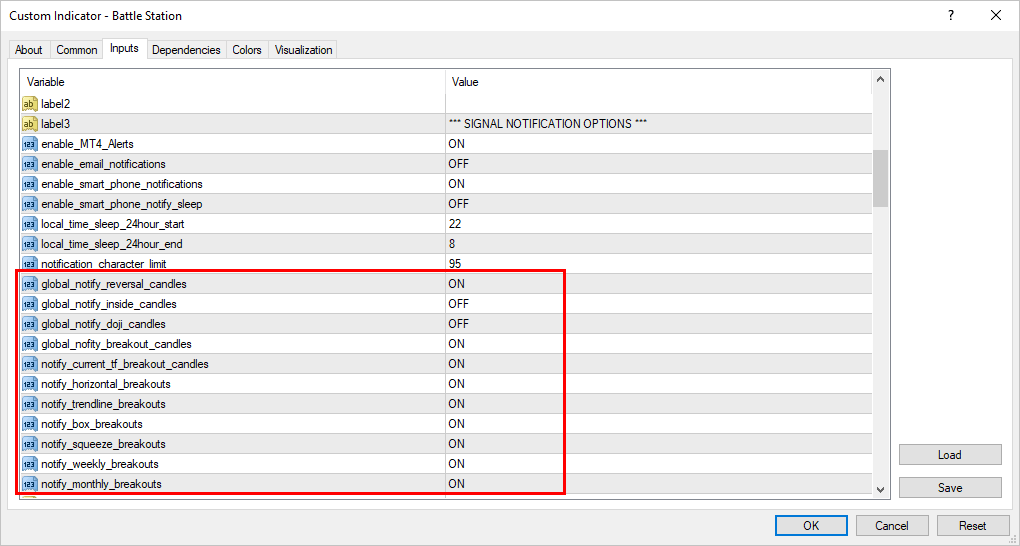The image size is (1020, 546).
Task: Click the enable_MT4_Alerts variable icon
Action: 30,144
